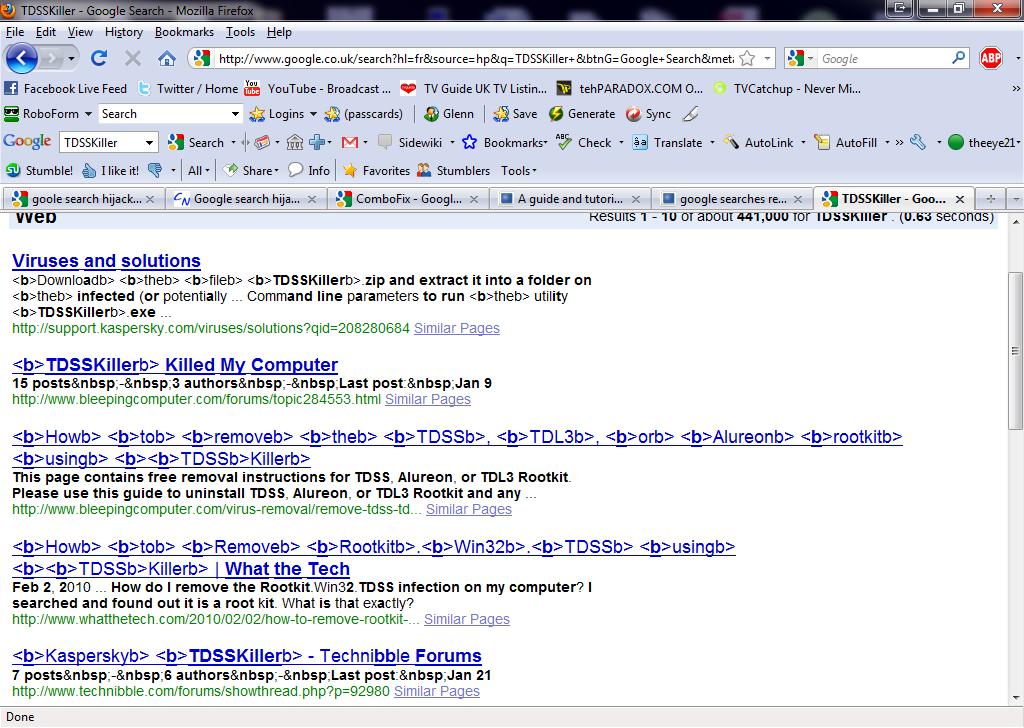Click Similar Pages link after technibble.com URL
This screenshot has width=1024, height=728.
(436, 691)
